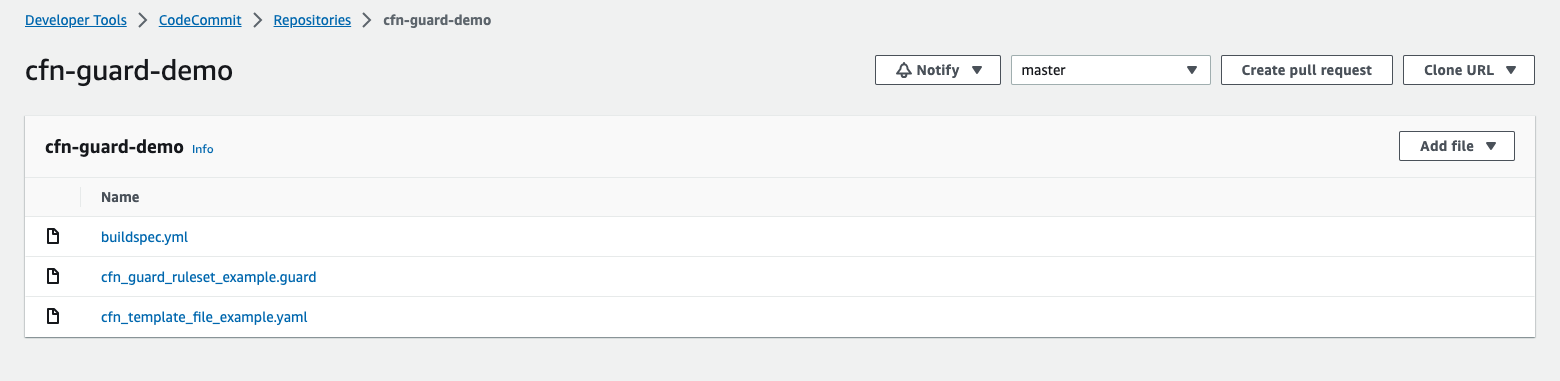Open the Add file dropdown menu
This screenshot has height=381, width=1560.
click(1457, 146)
